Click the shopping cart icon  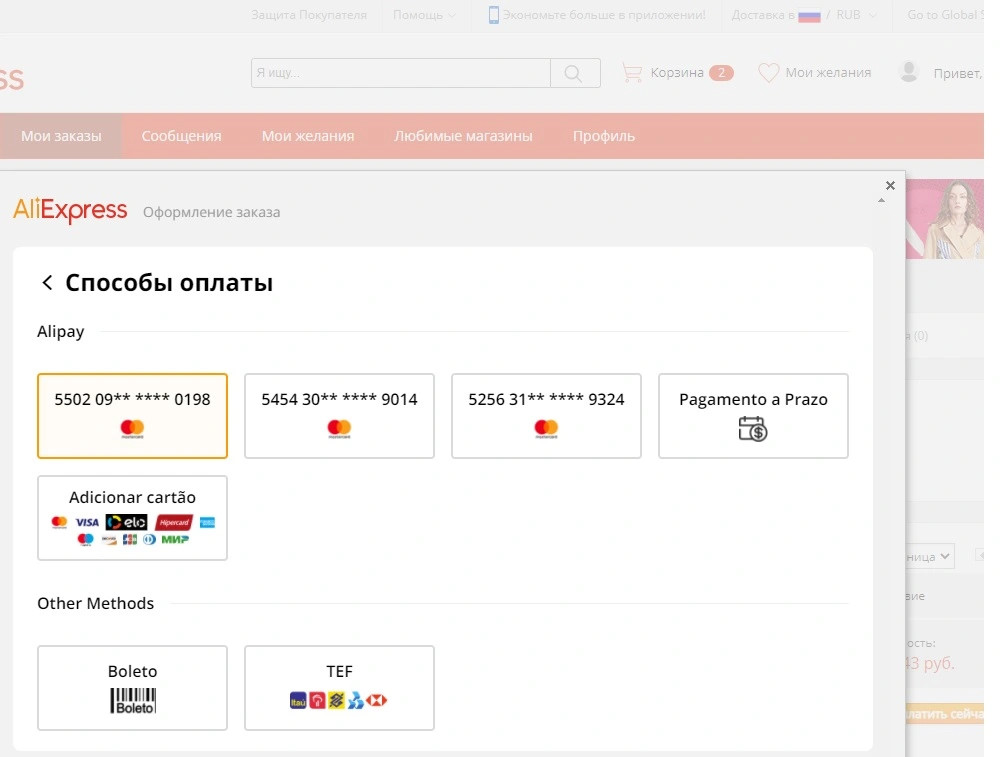(632, 73)
